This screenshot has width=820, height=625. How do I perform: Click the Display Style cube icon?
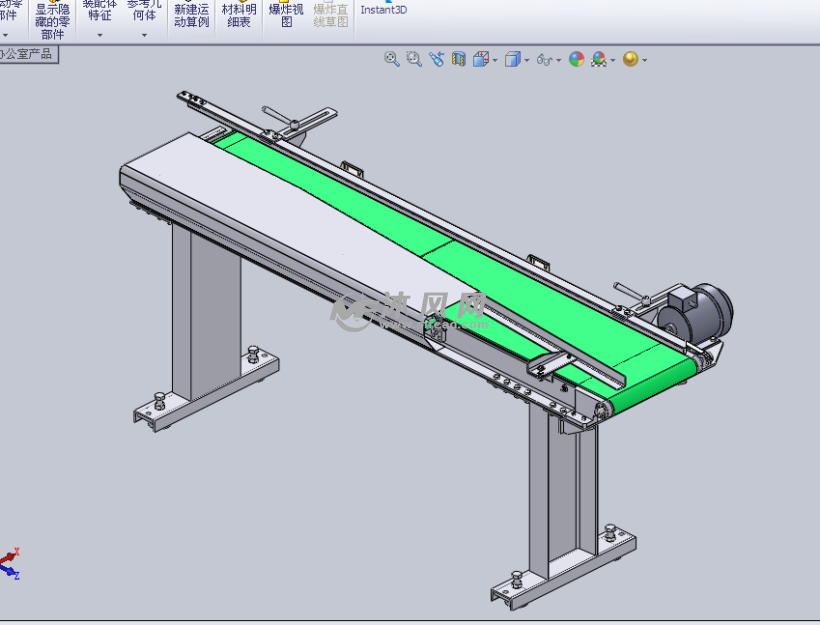point(512,58)
